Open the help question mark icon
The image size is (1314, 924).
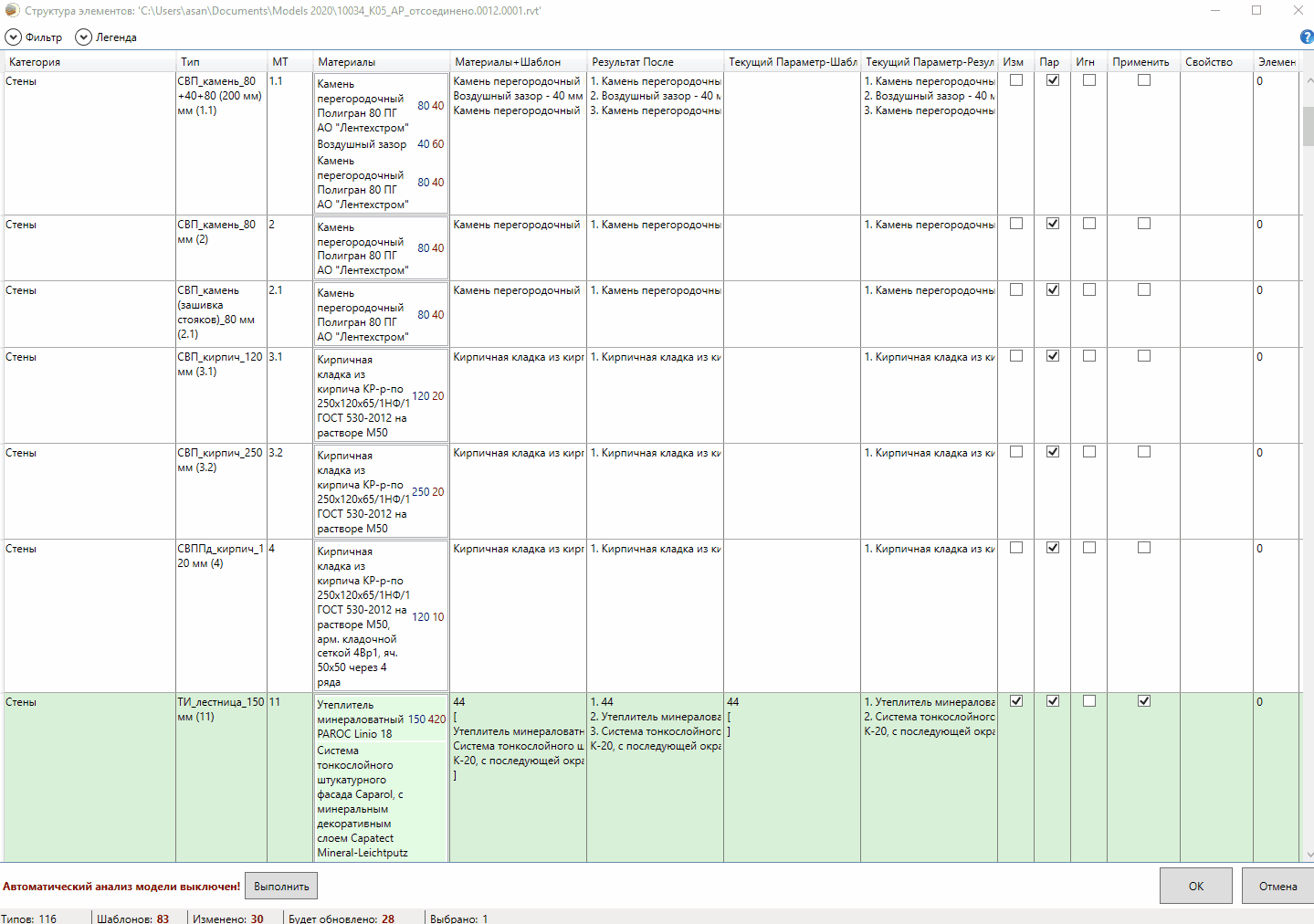click(1306, 37)
